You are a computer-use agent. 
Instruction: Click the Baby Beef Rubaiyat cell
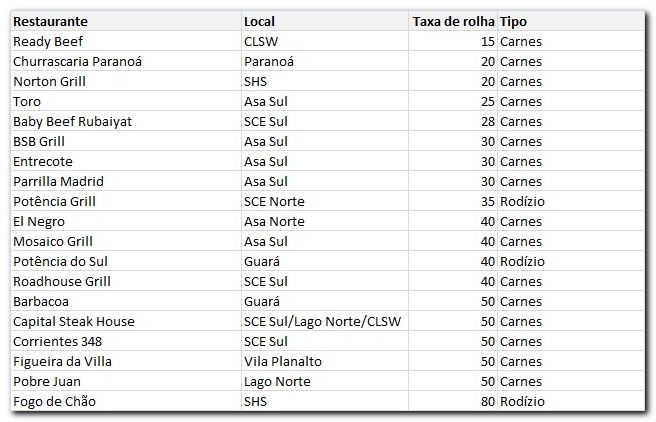tap(73, 121)
